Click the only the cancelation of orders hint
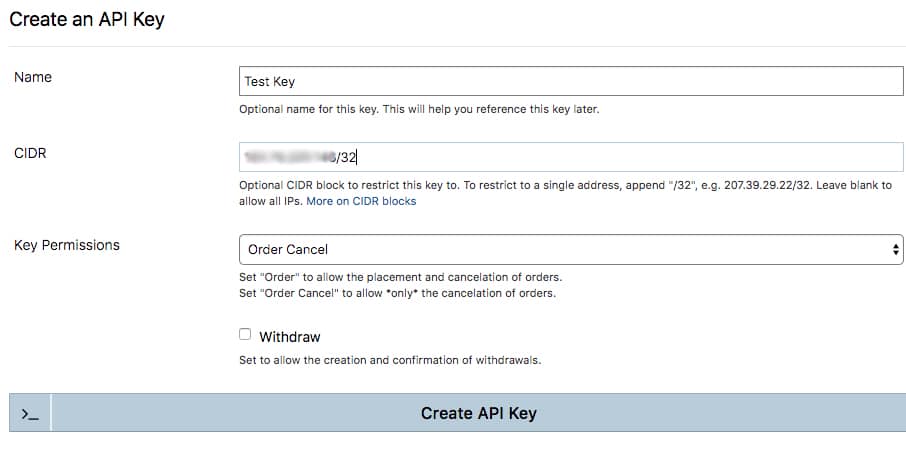The height and width of the screenshot is (452, 906). coord(397,293)
